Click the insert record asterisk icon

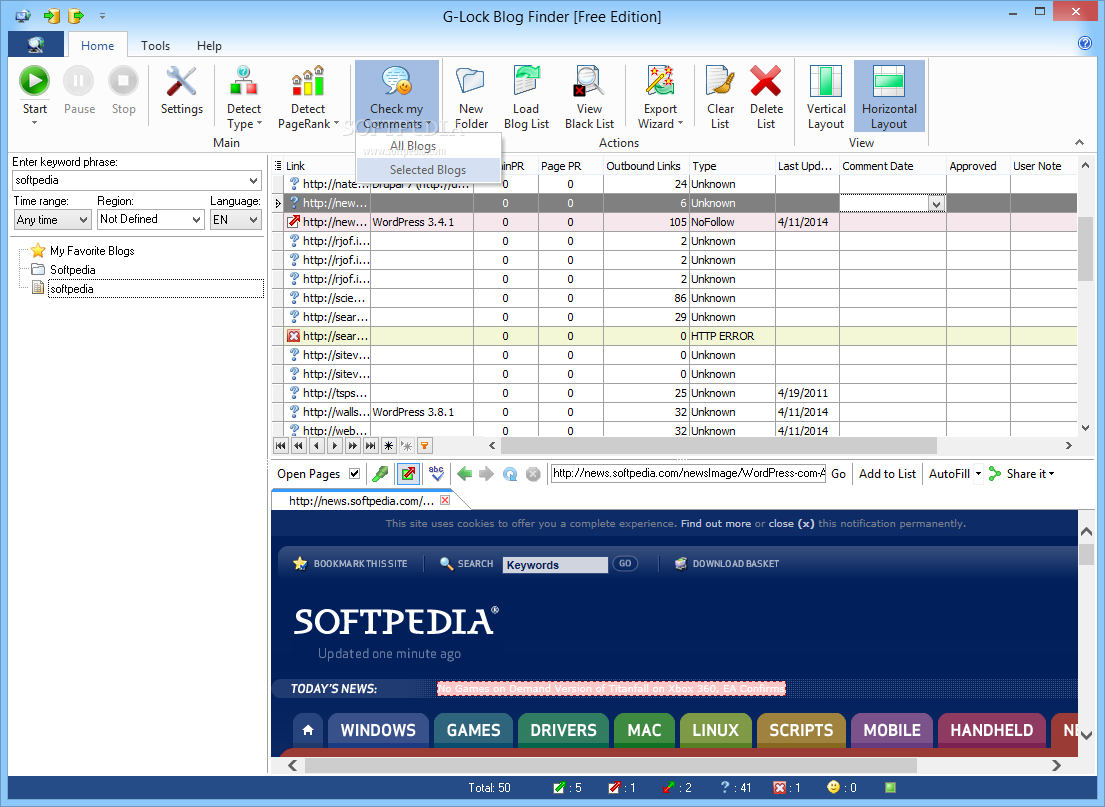388,445
